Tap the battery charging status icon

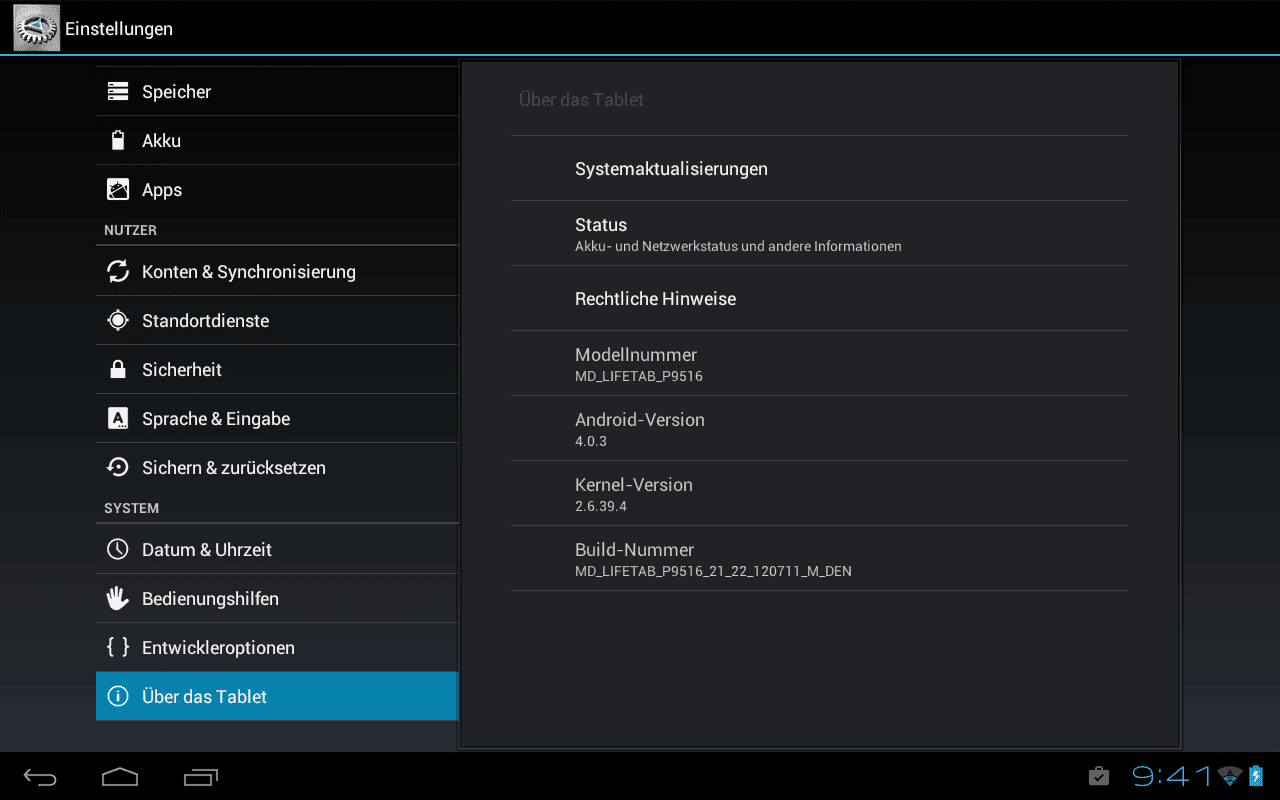1256,776
